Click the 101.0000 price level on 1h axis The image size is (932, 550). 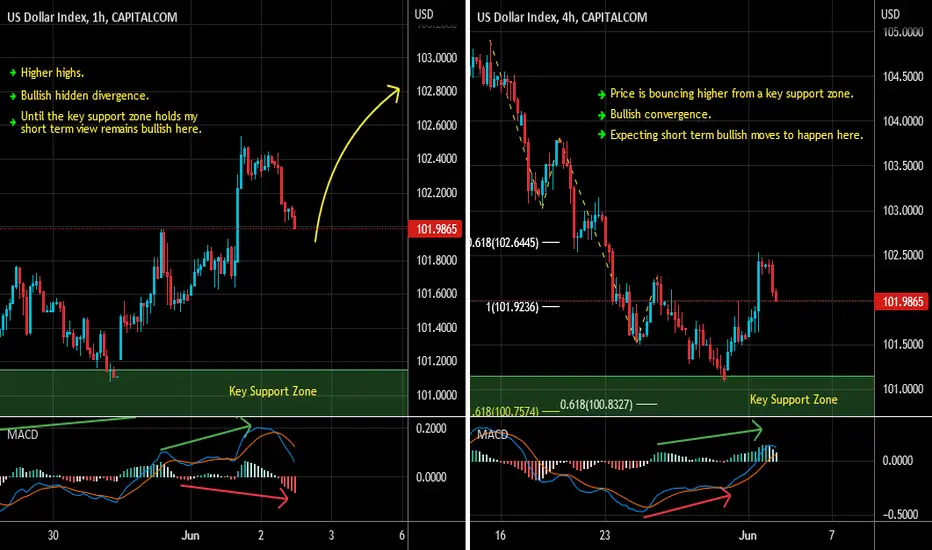(437, 395)
